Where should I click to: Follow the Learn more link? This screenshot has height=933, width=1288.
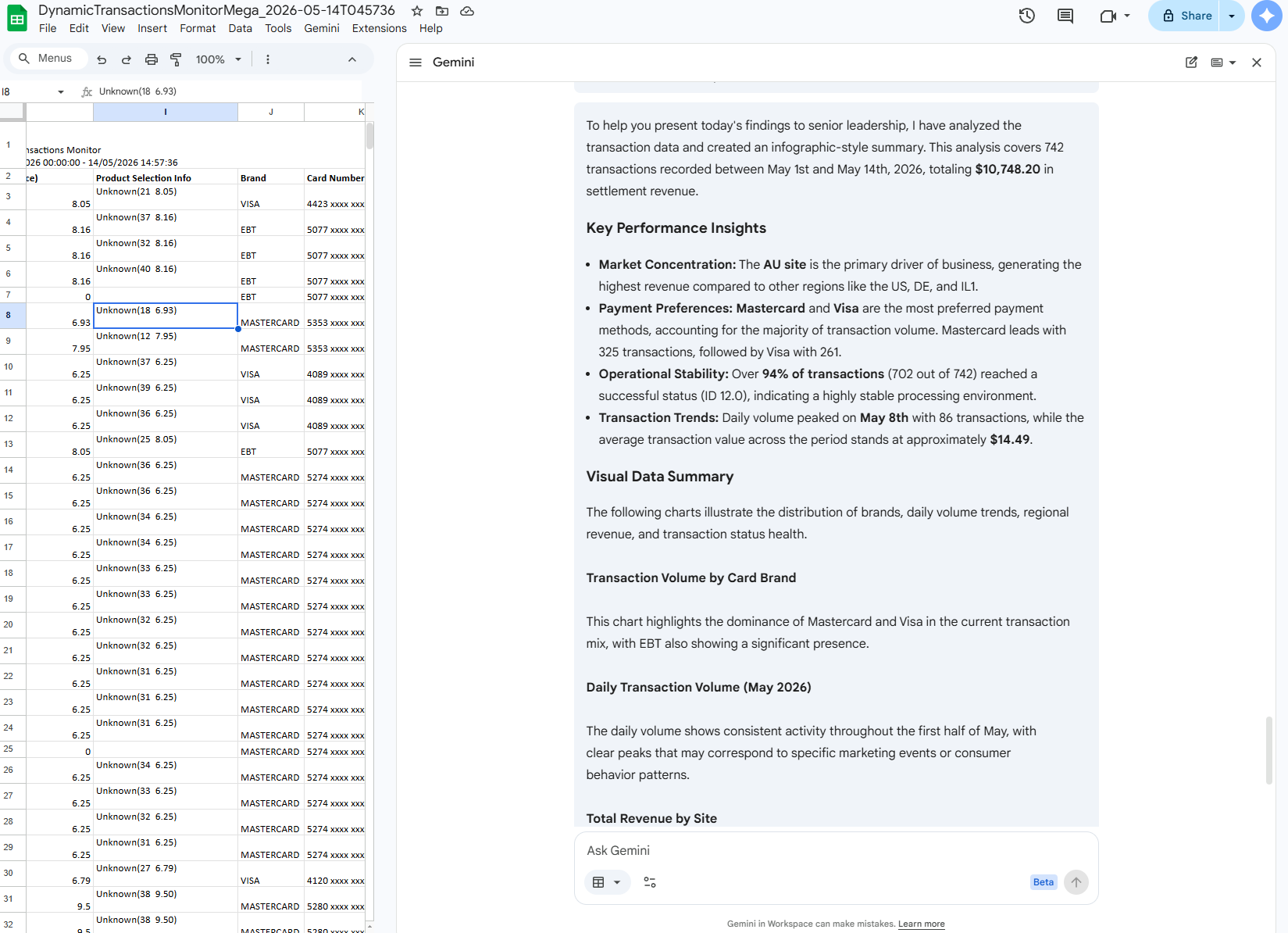coord(921,924)
